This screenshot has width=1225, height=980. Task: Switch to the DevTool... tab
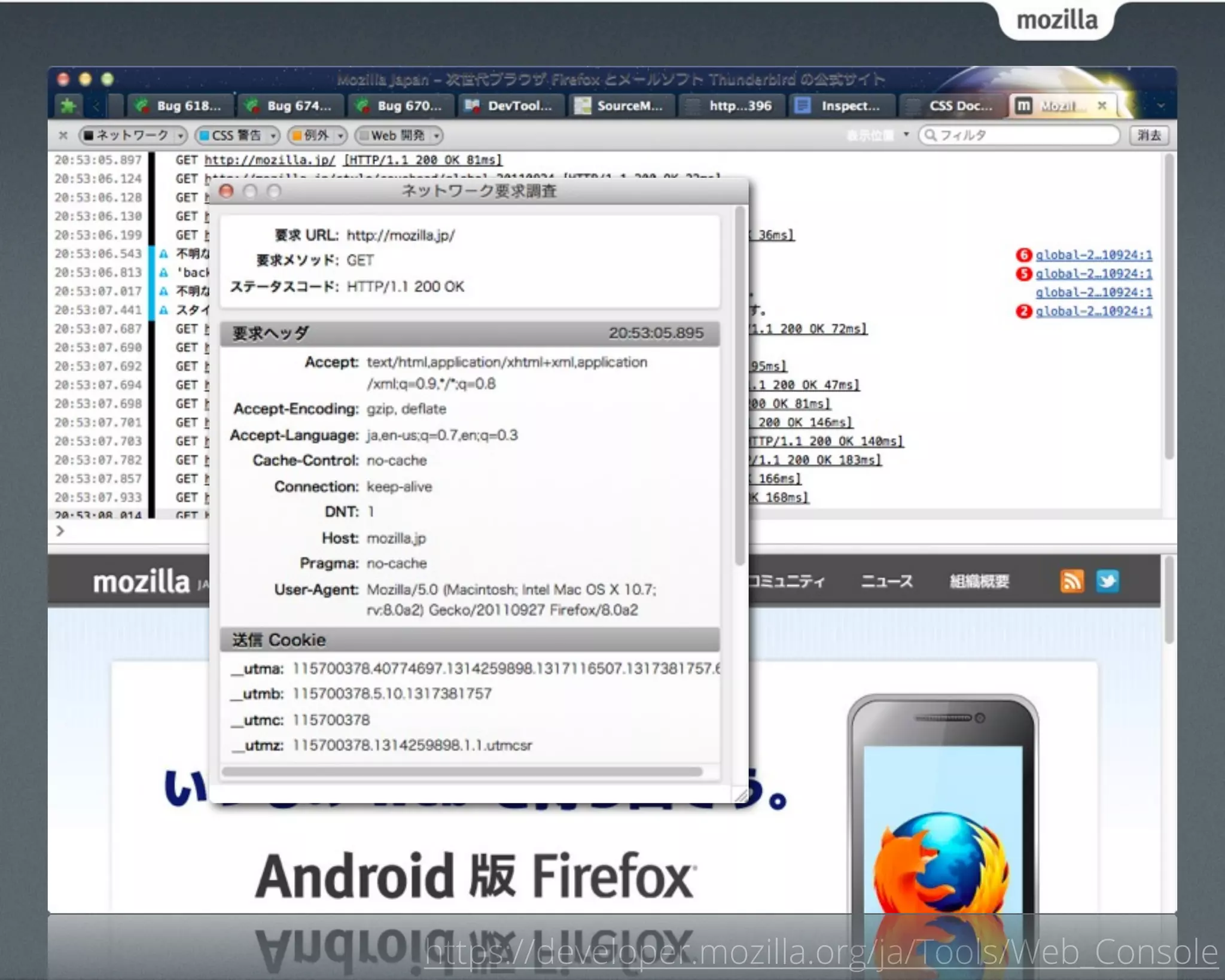[511, 106]
